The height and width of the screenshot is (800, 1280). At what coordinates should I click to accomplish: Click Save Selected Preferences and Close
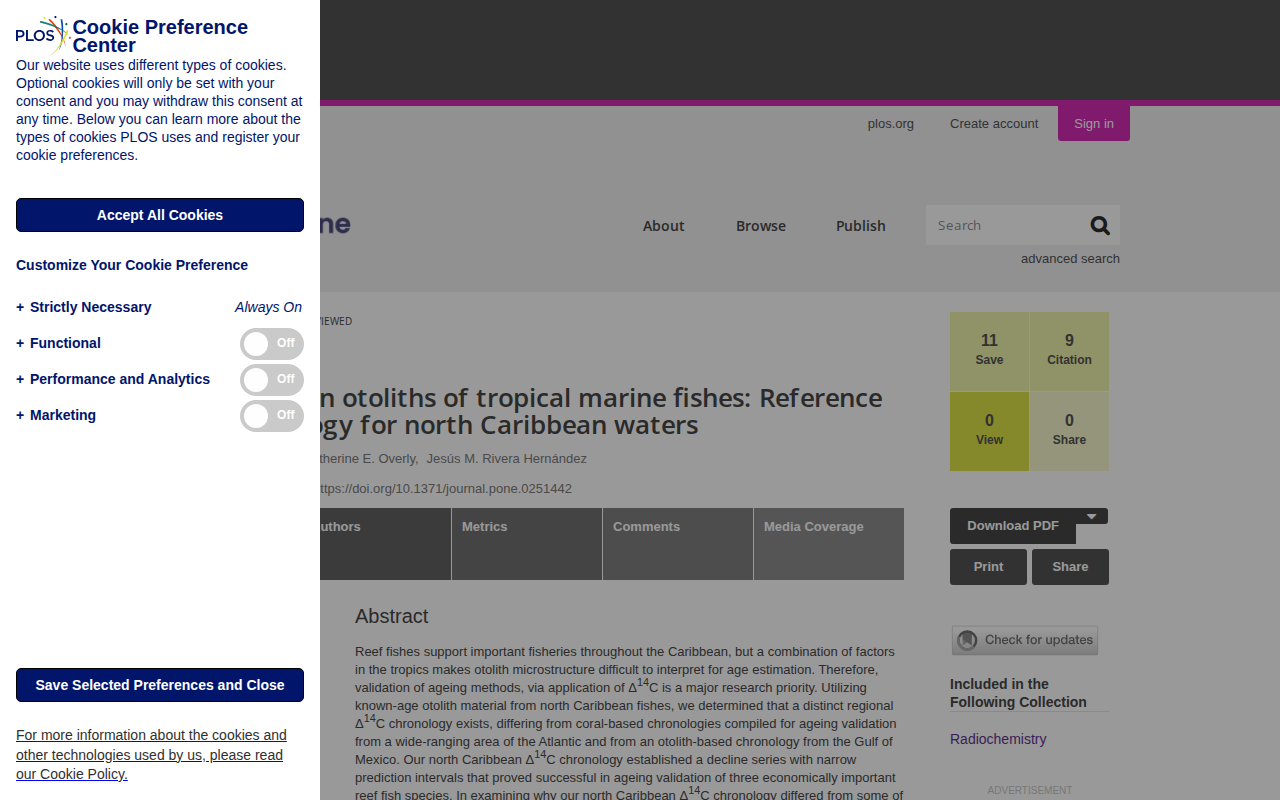pyautogui.click(x=160, y=685)
